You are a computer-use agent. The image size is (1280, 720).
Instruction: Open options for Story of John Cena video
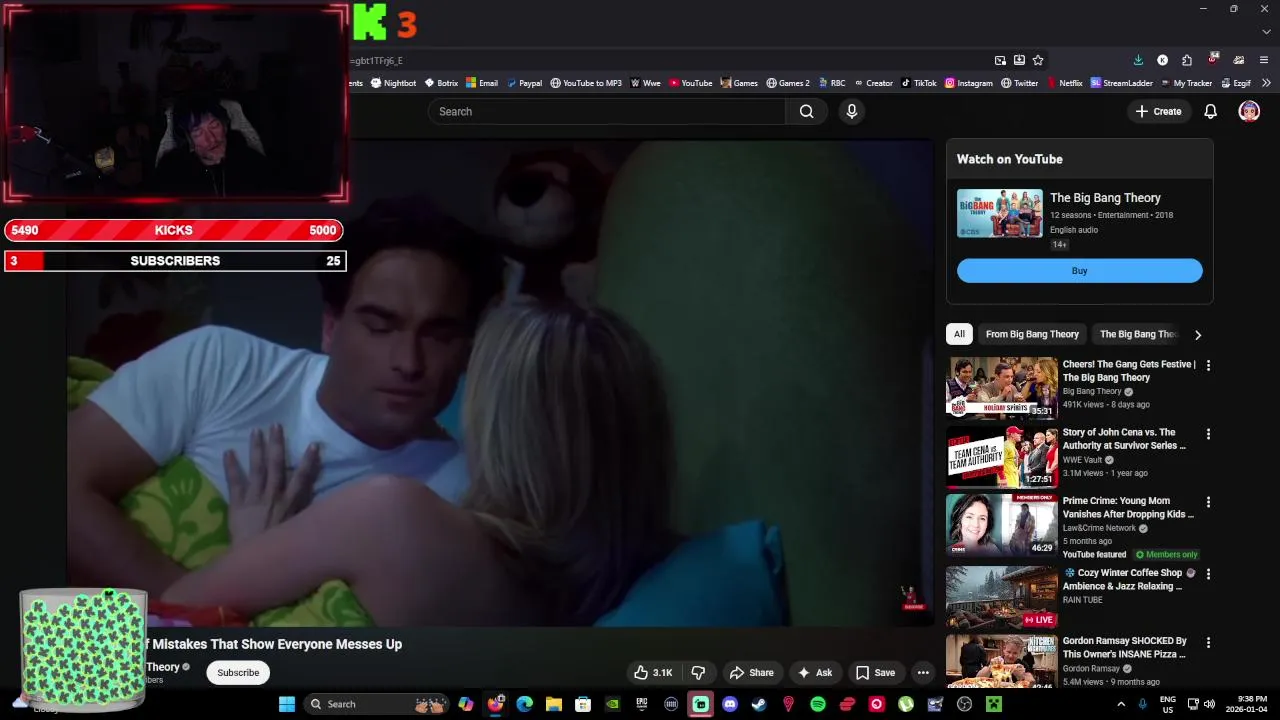click(1208, 434)
